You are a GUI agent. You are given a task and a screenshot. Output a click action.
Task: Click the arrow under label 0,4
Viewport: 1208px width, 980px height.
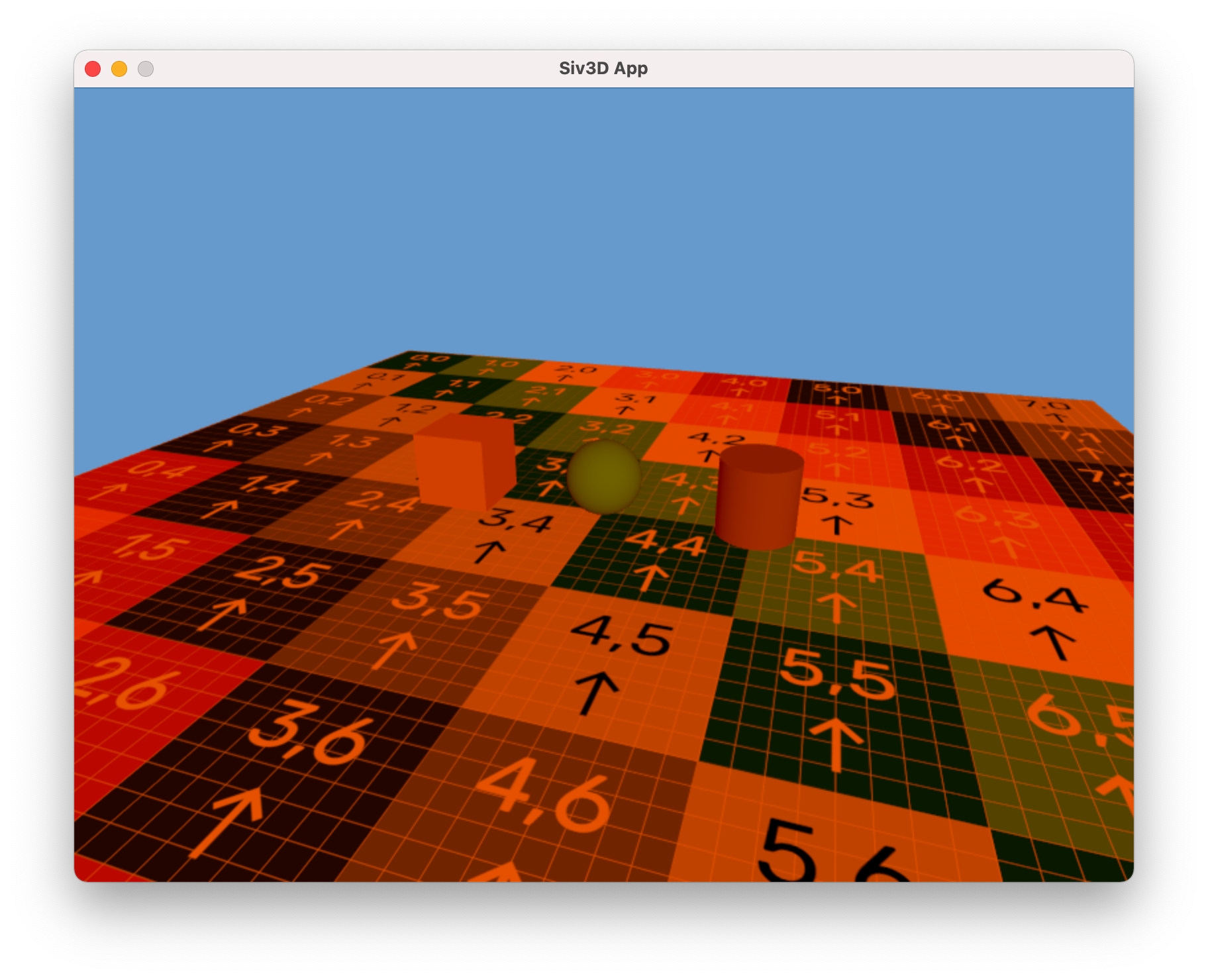[108, 491]
